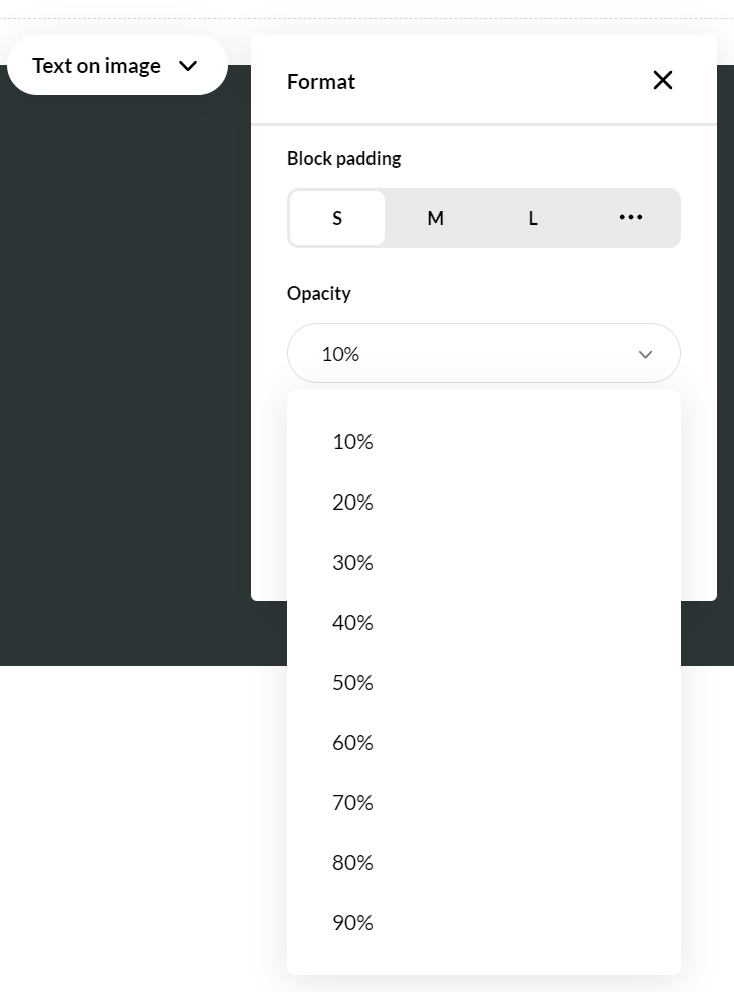Viewport: 734px width, 992px height.
Task: Click the chevron beside Text on image
Action: tap(188, 66)
